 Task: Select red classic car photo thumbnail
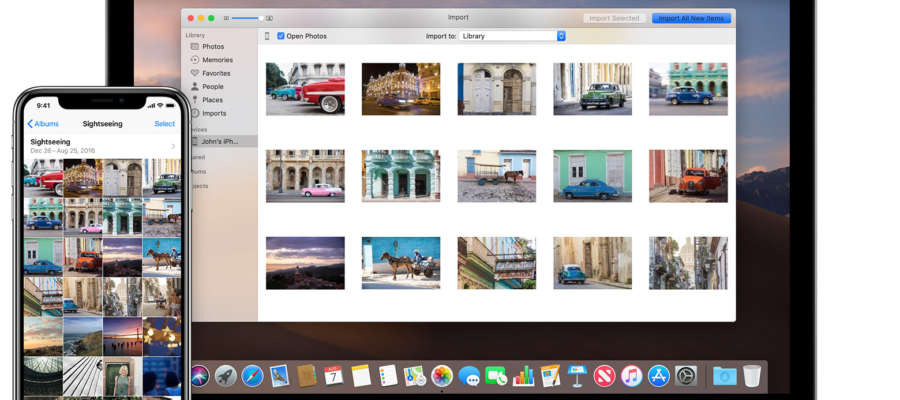[305, 89]
